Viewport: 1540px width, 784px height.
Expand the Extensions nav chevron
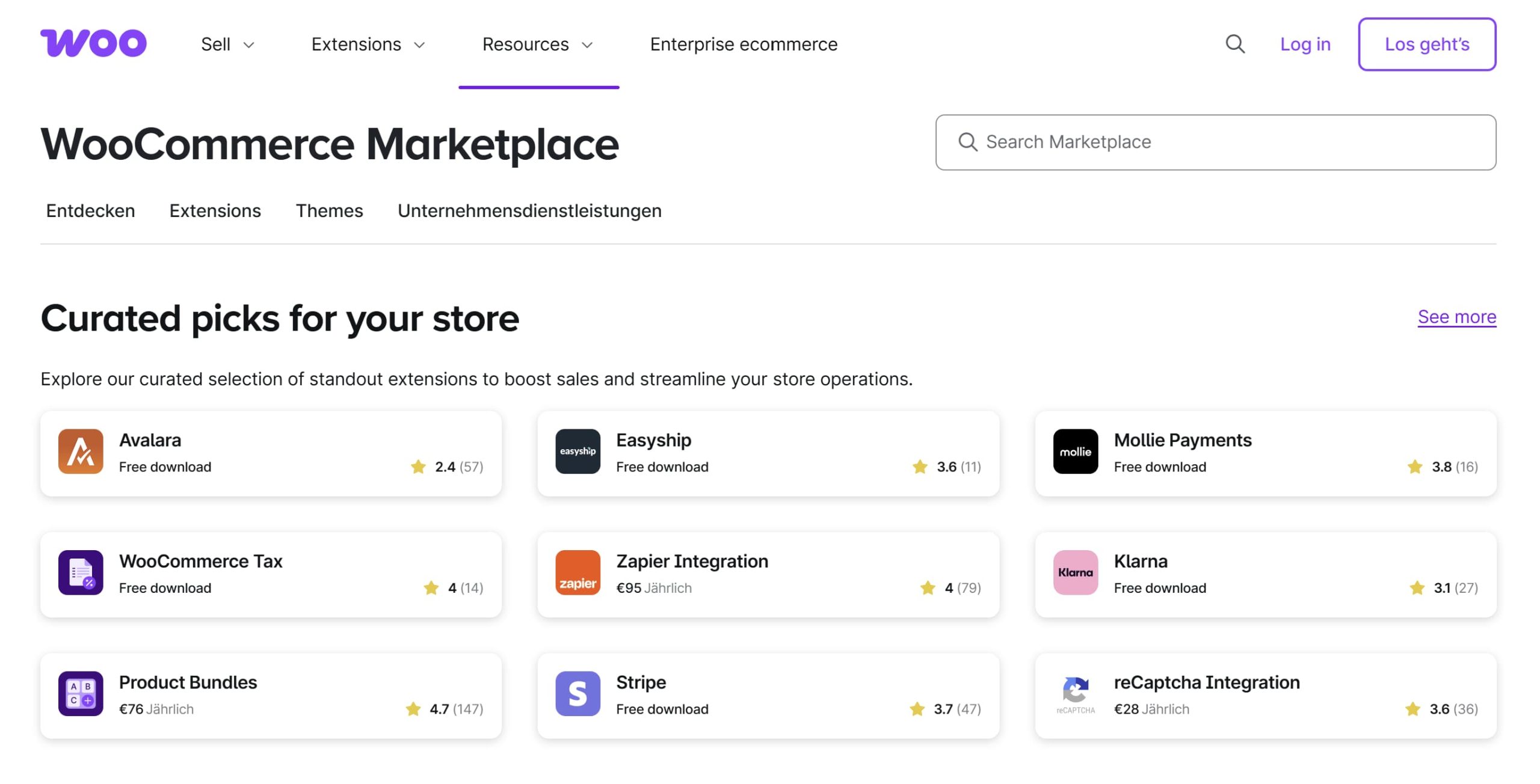coord(420,45)
